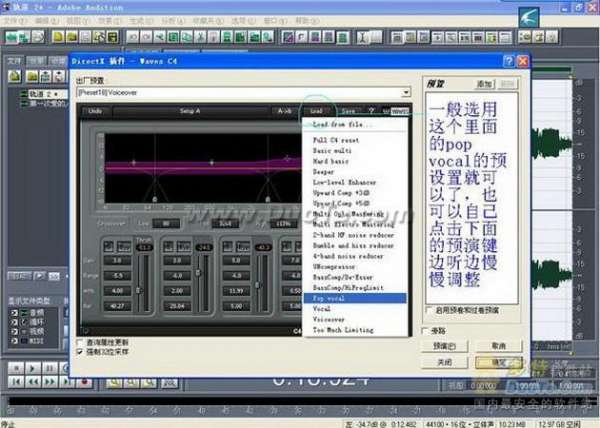Toggle the MIDI file type checkbox
This screenshot has width=600, height=428.
coord(15,340)
